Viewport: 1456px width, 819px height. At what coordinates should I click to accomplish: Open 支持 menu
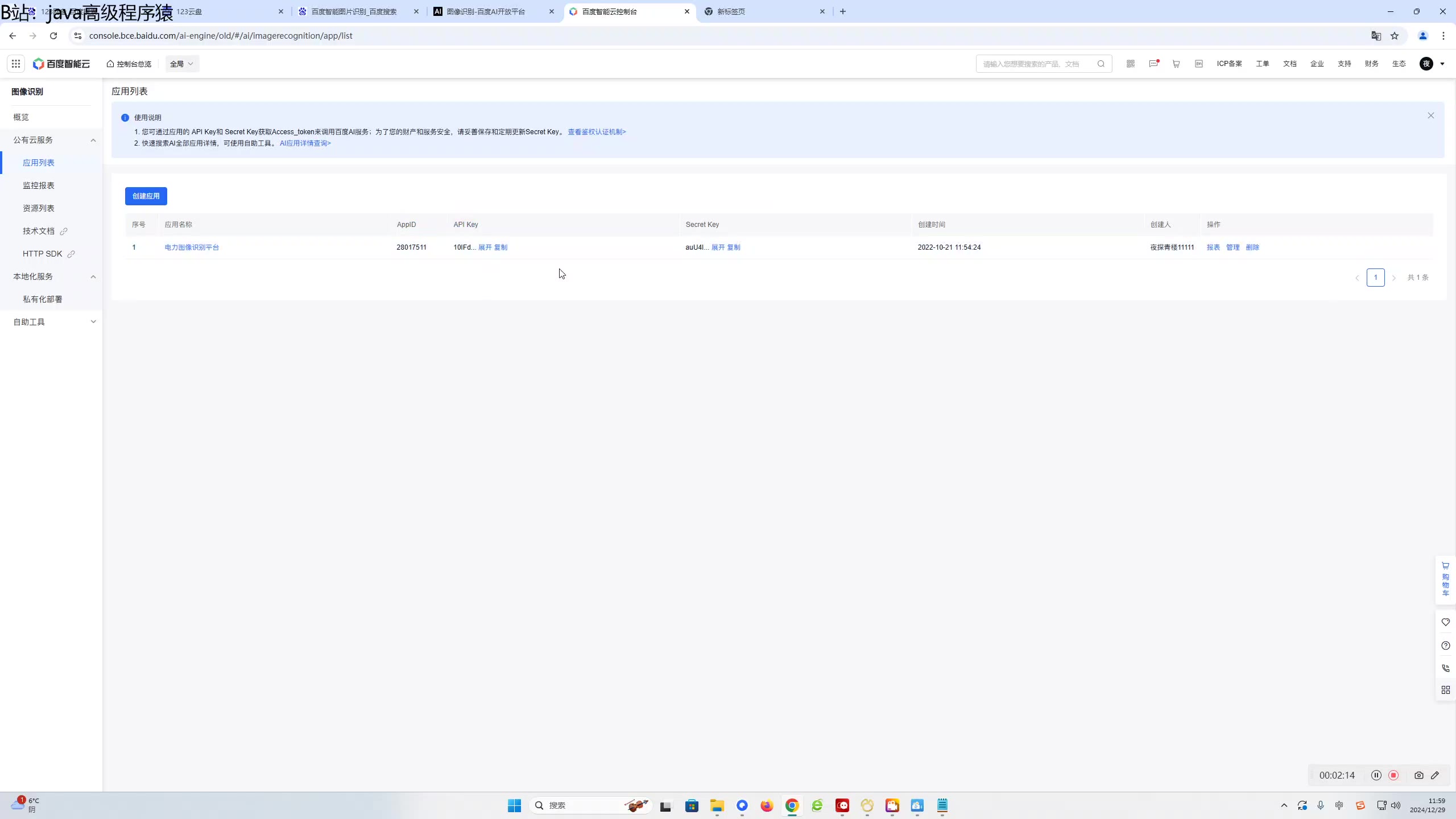(x=1345, y=64)
